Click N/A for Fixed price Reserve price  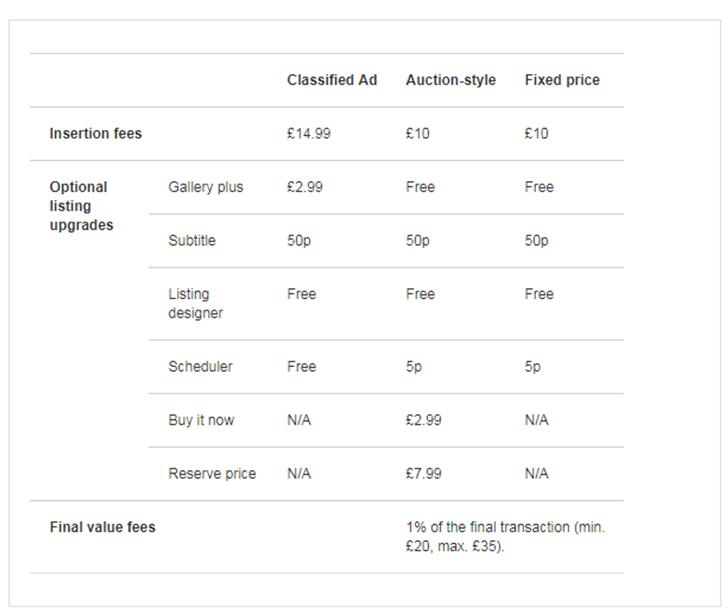point(537,473)
